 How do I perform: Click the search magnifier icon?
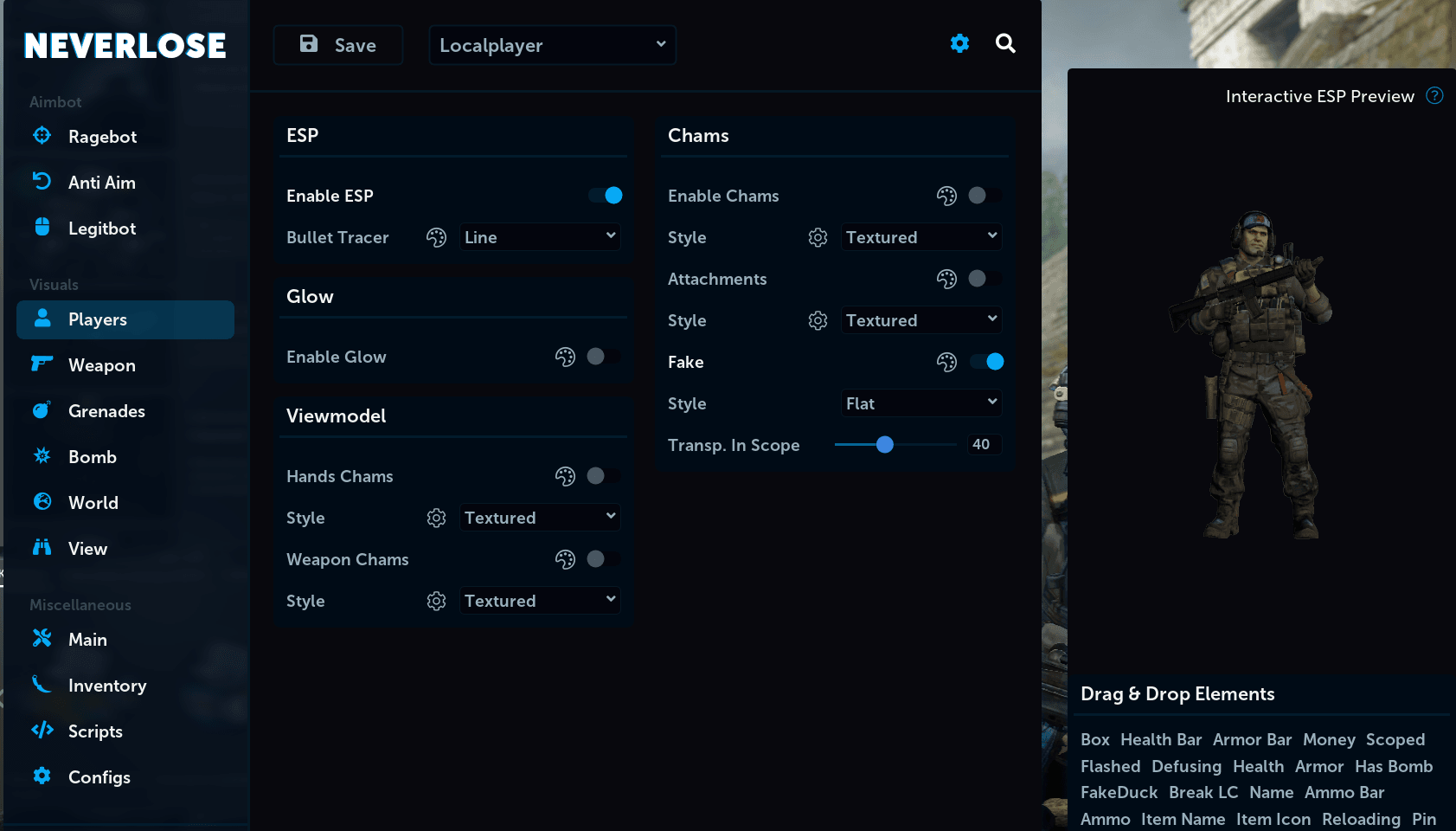click(1005, 43)
